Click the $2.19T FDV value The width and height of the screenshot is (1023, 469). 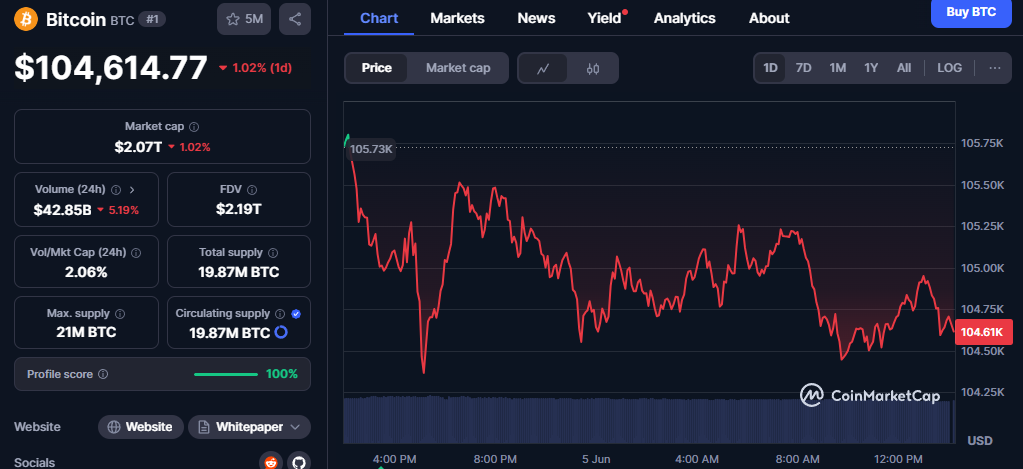(x=238, y=209)
